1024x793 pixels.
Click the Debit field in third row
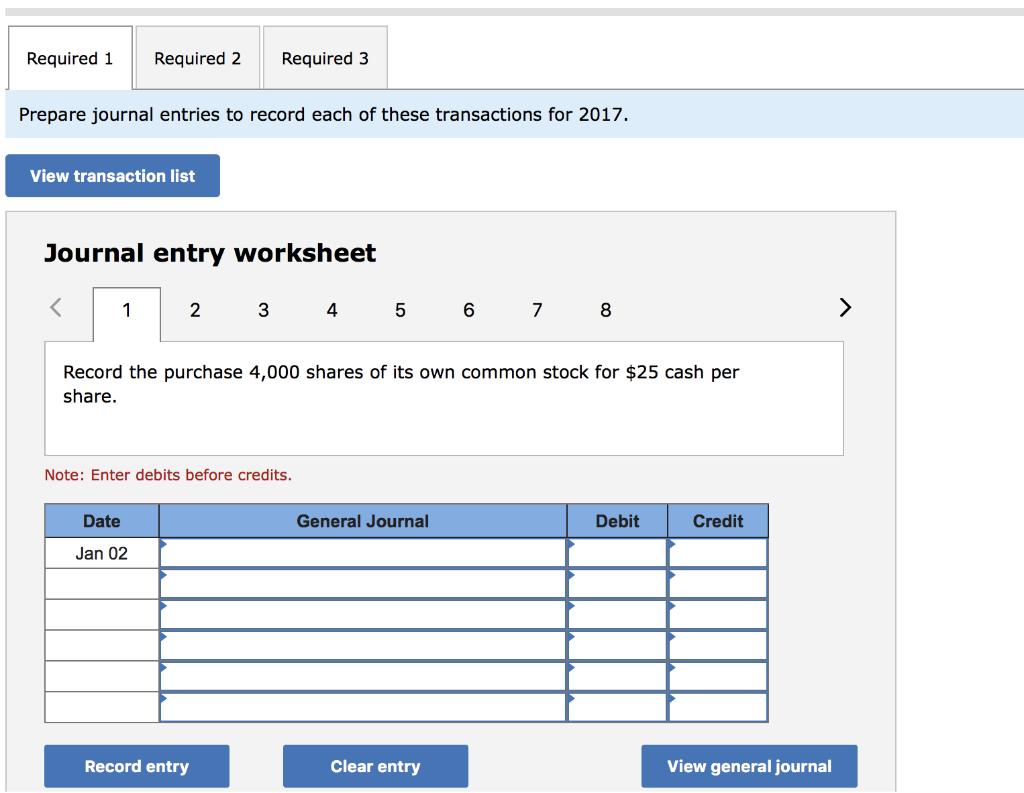pos(617,615)
